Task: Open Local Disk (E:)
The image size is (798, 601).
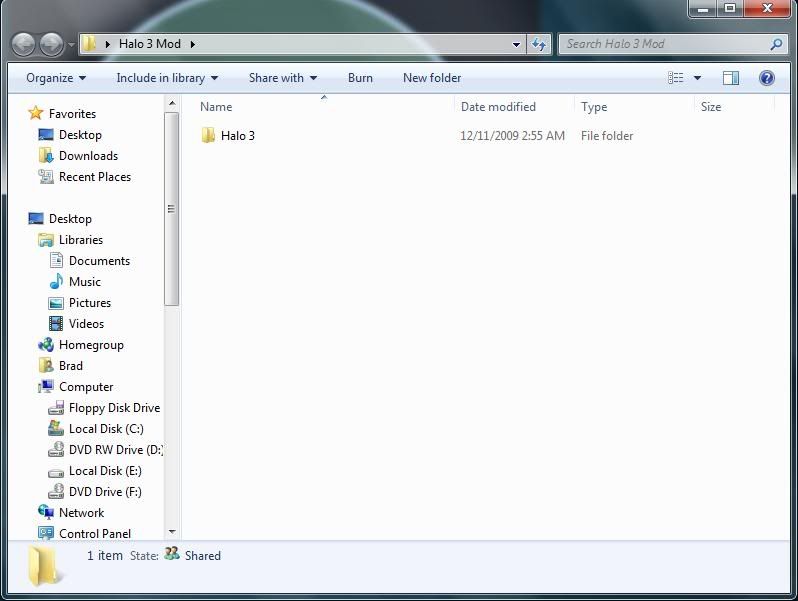Action: tap(105, 471)
